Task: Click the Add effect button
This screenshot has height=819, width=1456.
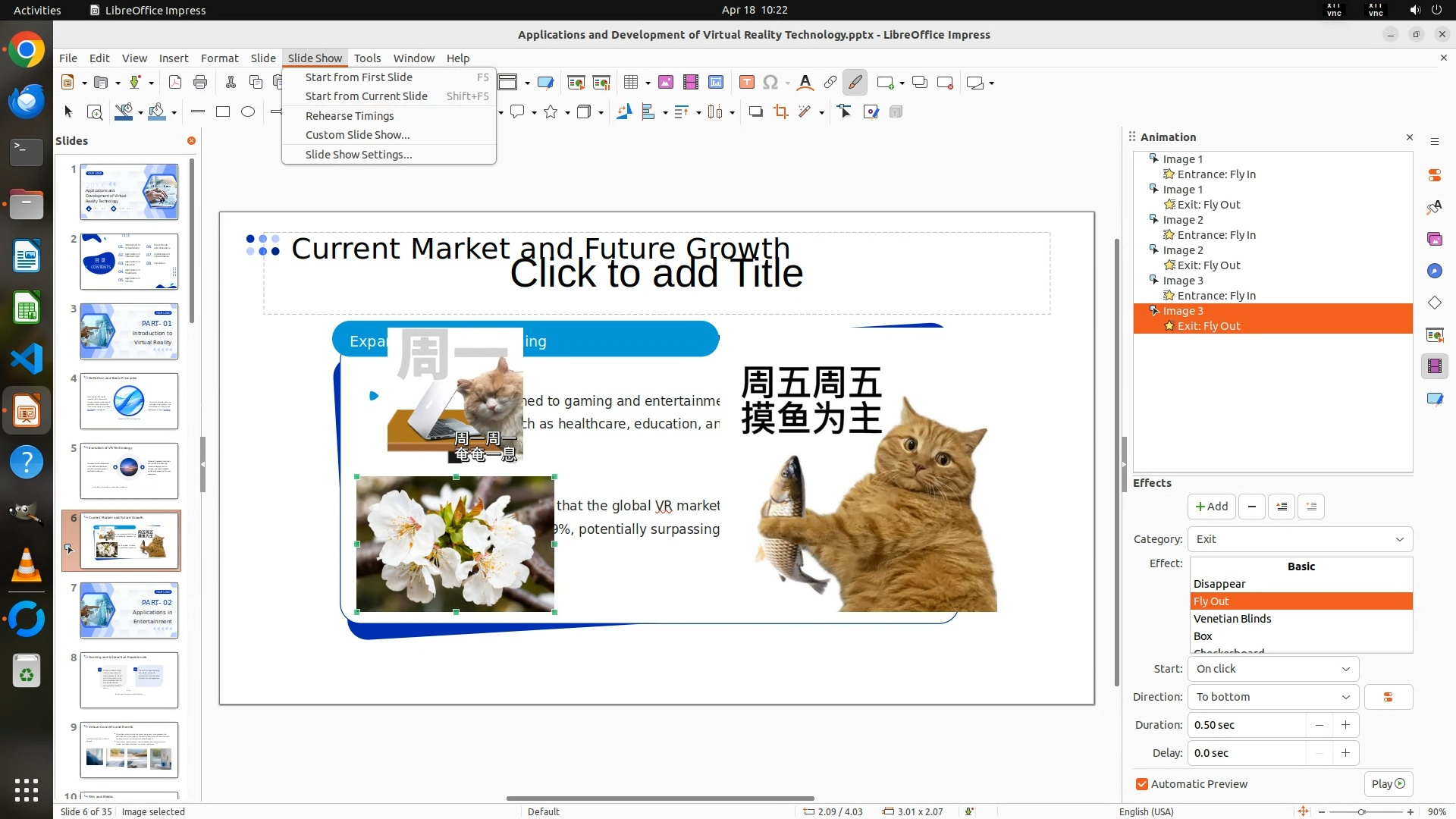Action: pyautogui.click(x=1211, y=507)
